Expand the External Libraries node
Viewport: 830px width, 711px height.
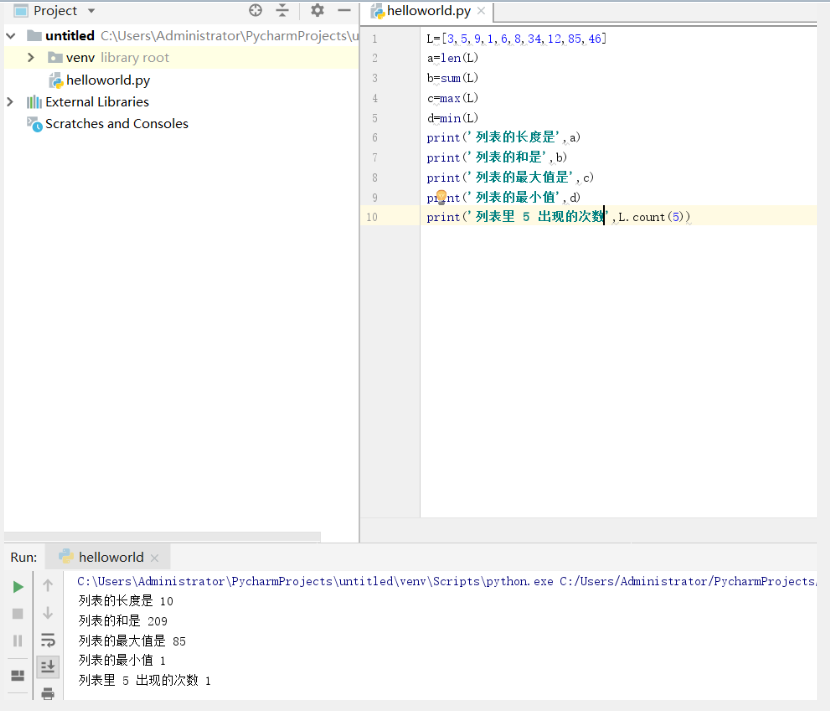pyautogui.click(x=10, y=101)
